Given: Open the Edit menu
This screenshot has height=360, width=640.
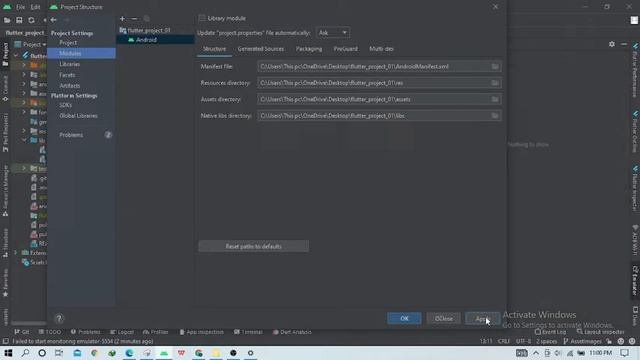Looking at the screenshot, I should (36, 7).
